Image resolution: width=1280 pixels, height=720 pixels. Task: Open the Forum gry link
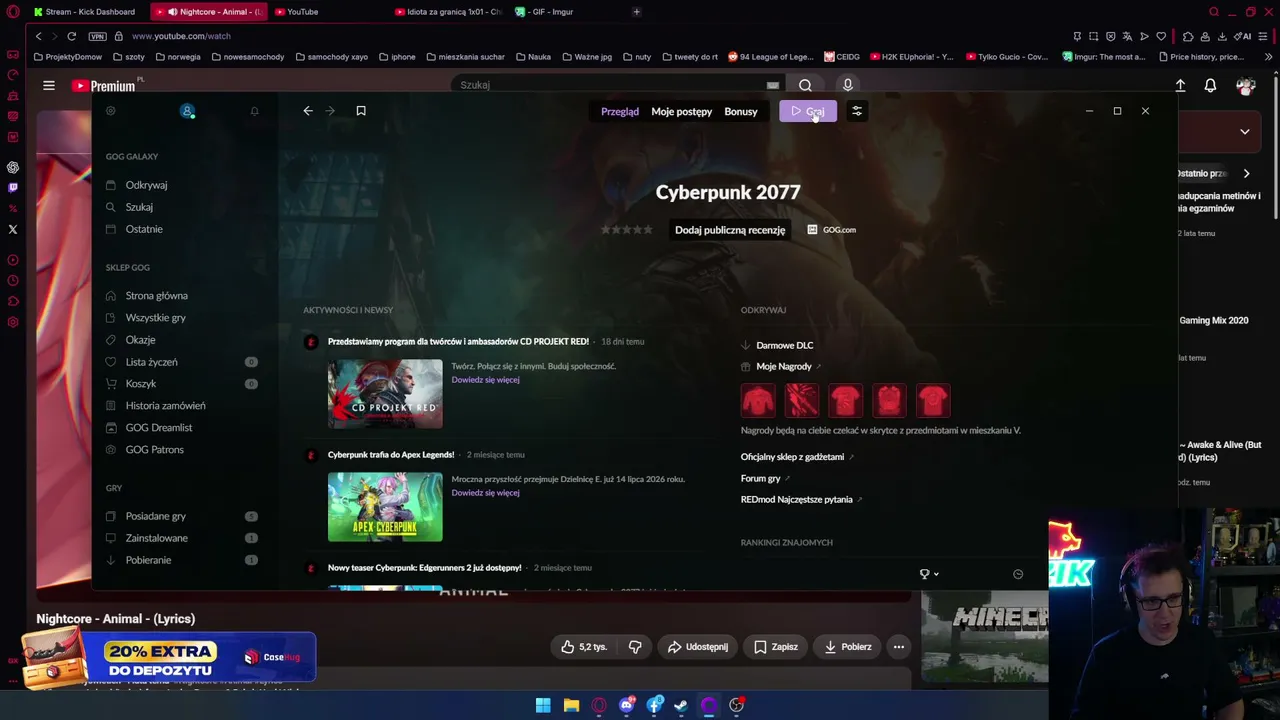[761, 479]
